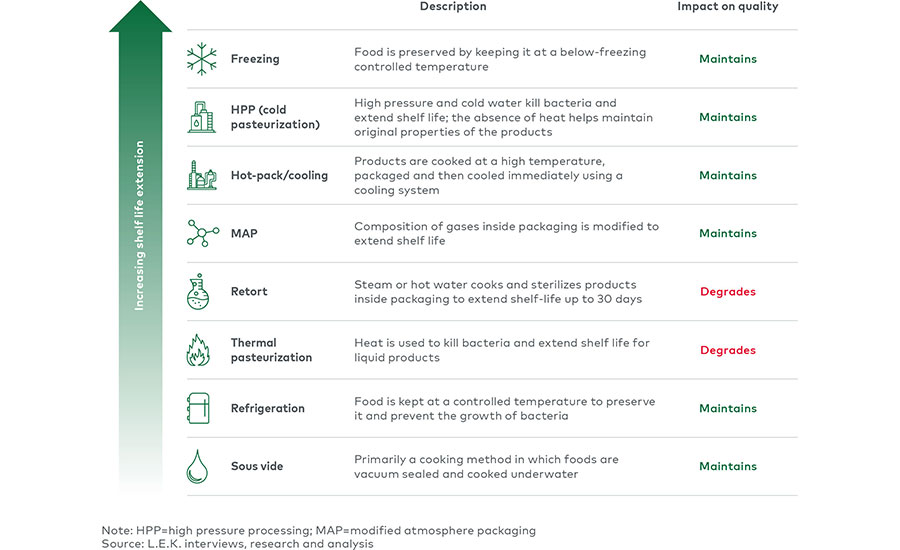Click the Thermal pasteurization flame icon
The height and width of the screenshot is (550, 900).
(x=198, y=350)
